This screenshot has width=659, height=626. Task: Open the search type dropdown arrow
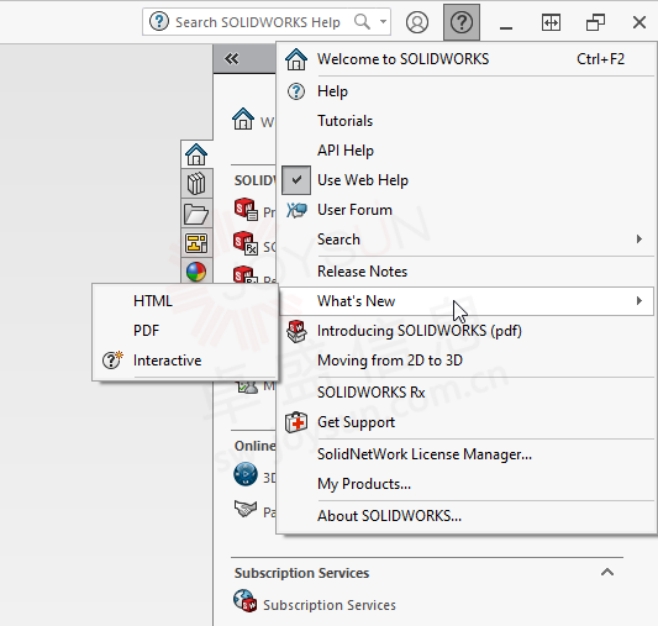click(x=383, y=21)
